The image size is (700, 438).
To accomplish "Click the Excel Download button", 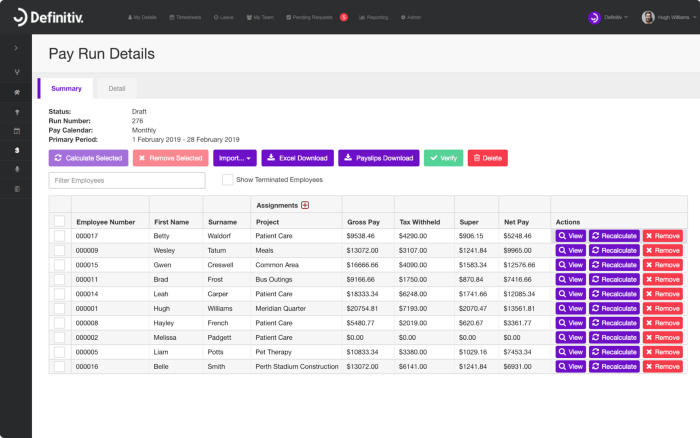I will (x=297, y=158).
